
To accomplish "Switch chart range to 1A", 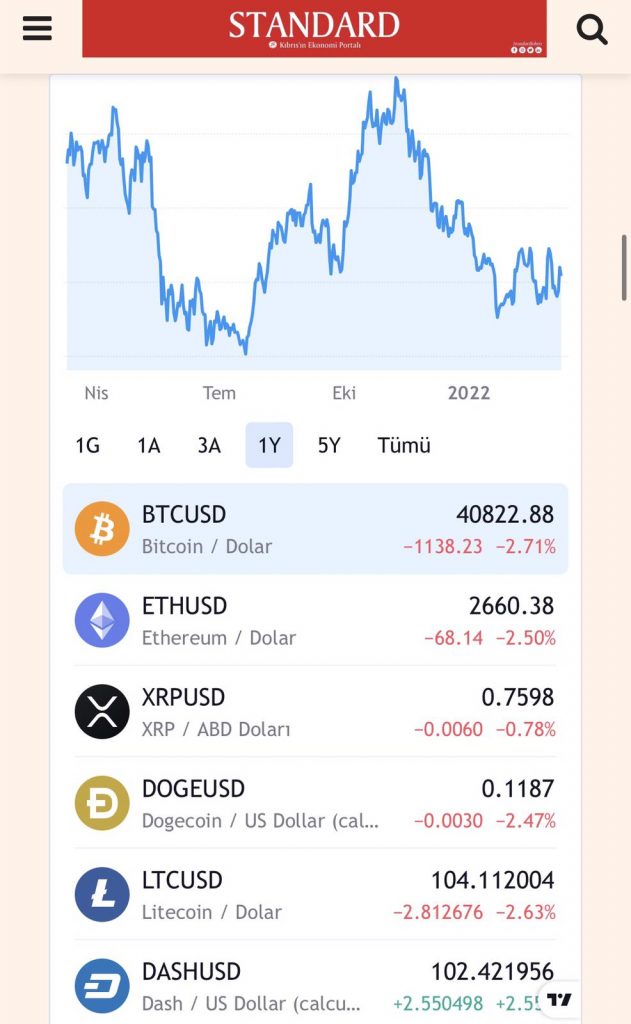I will click(149, 445).
